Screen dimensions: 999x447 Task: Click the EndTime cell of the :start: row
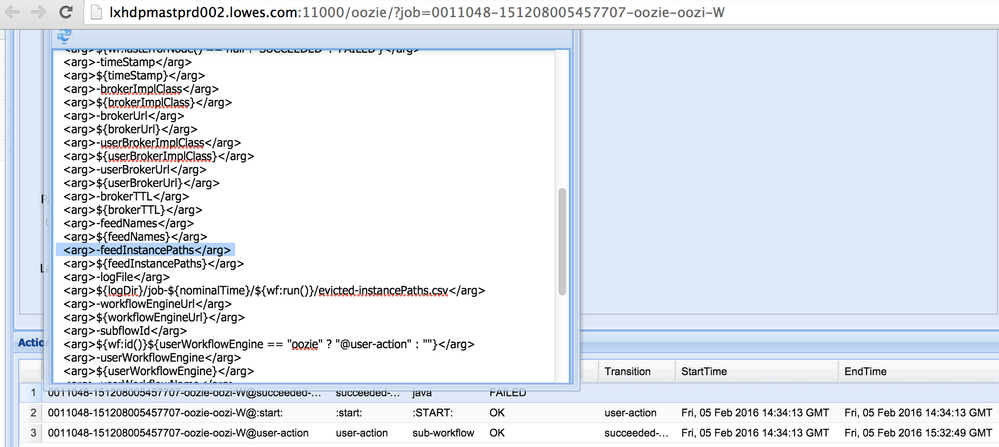(x=918, y=413)
